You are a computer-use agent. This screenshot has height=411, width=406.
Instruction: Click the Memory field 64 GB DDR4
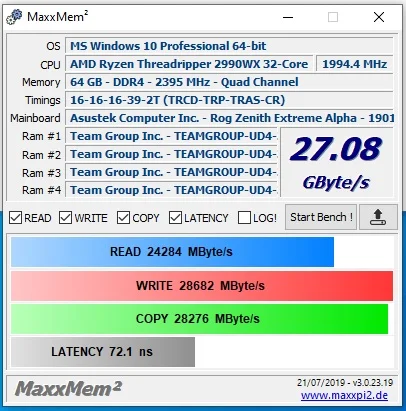pyautogui.click(x=229, y=82)
